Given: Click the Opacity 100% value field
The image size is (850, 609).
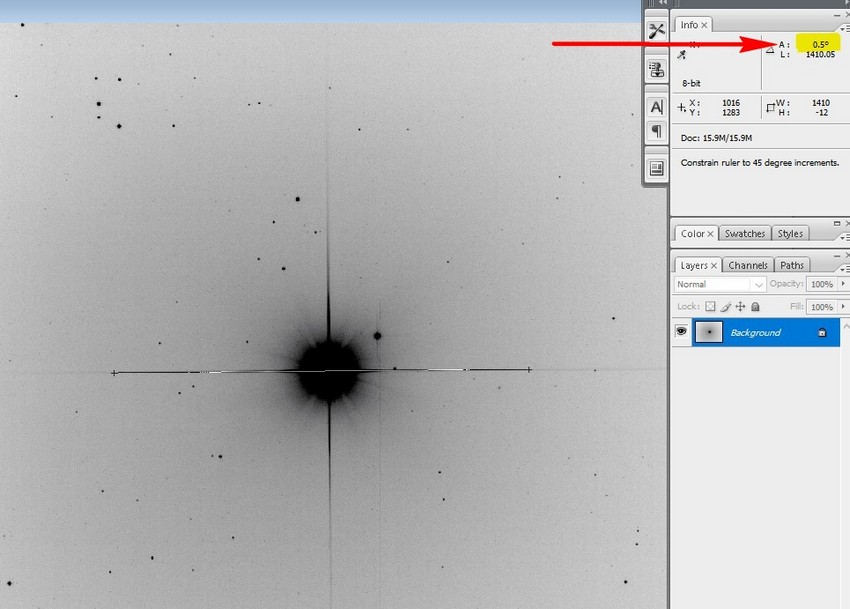Looking at the screenshot, I should [x=822, y=284].
